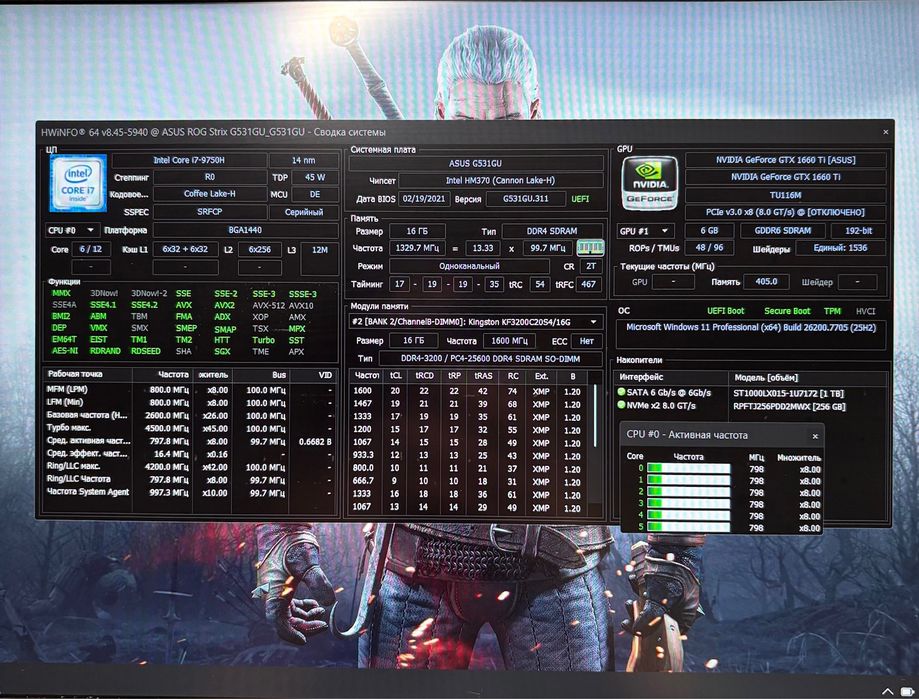Click the green status dot beside NVMe x2

[621, 405]
